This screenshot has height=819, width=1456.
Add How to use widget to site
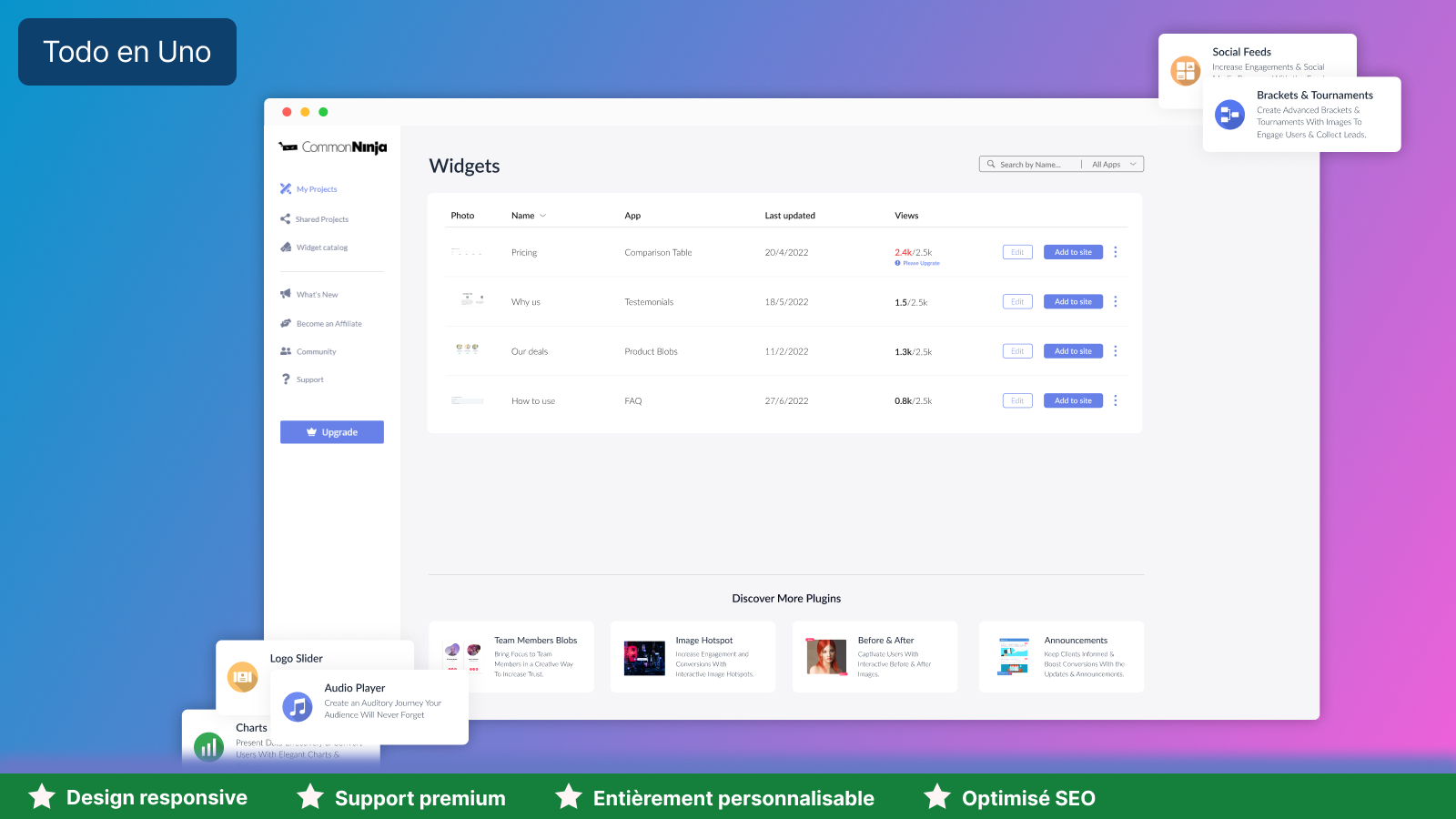[1073, 400]
